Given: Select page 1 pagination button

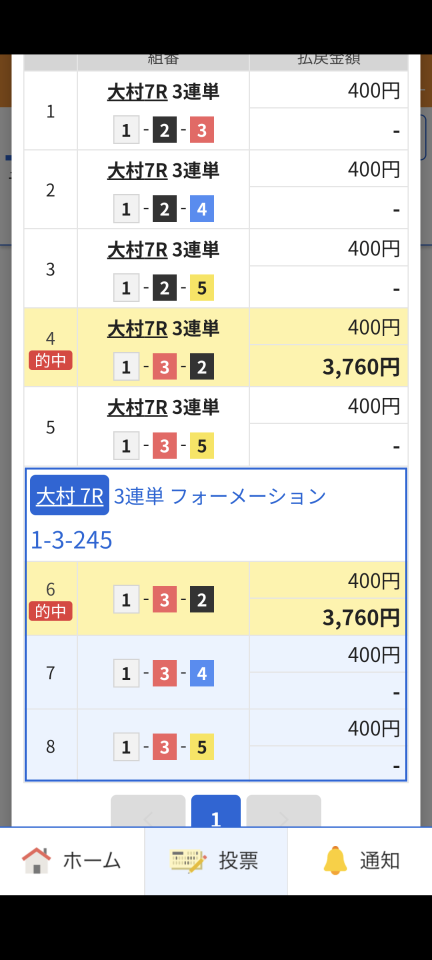Looking at the screenshot, I should pyautogui.click(x=216, y=811).
